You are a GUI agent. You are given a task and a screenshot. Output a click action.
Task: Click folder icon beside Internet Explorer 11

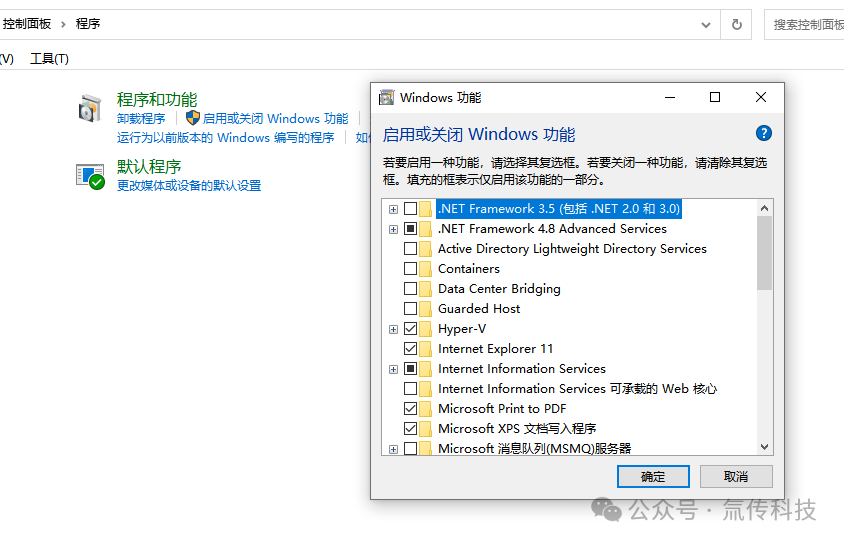click(425, 349)
